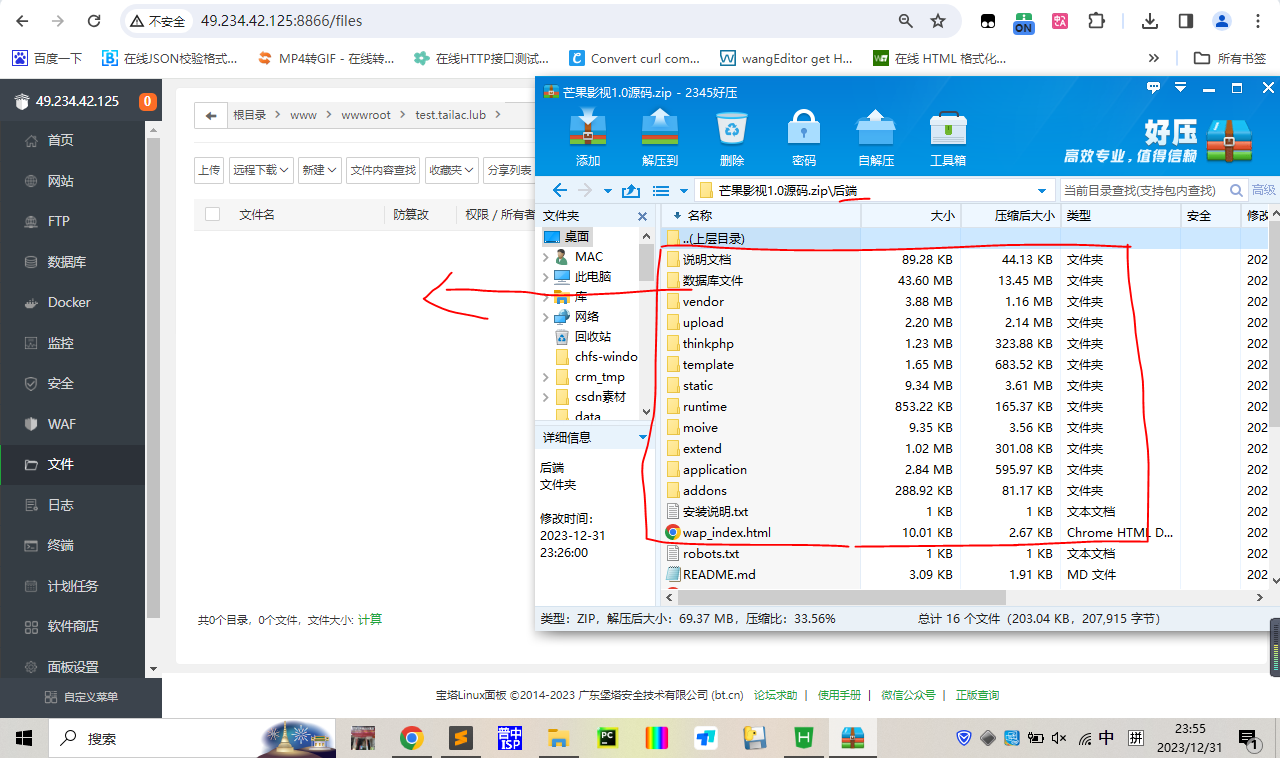Click the 论坛求助 footer link
1280x758 pixels.
tap(776, 695)
